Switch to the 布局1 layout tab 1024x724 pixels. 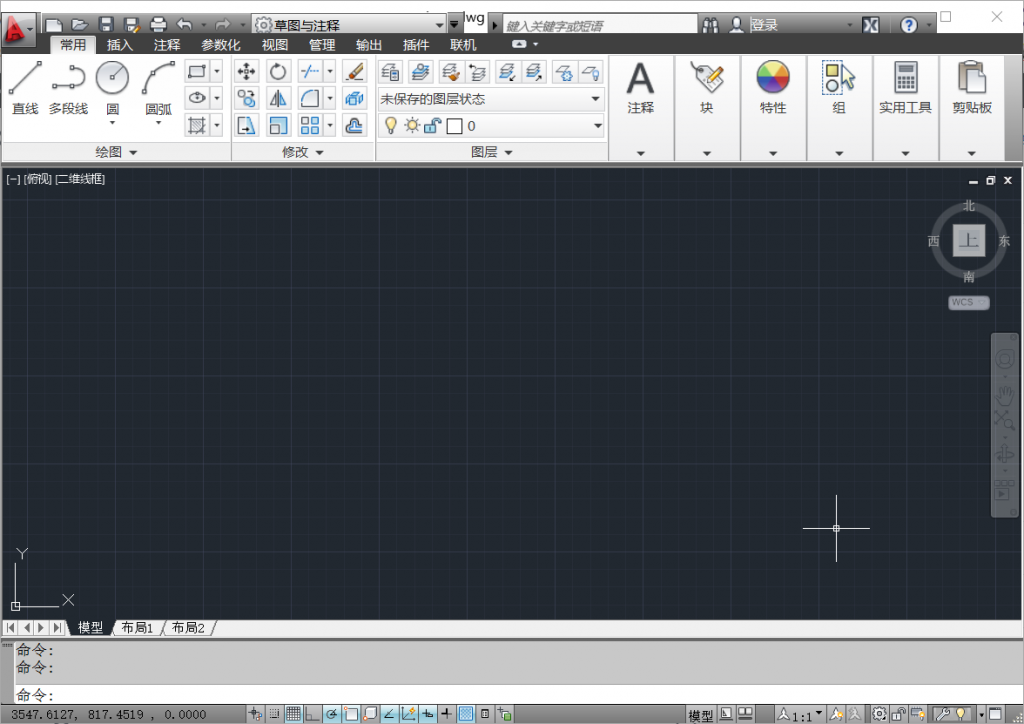[x=137, y=627]
